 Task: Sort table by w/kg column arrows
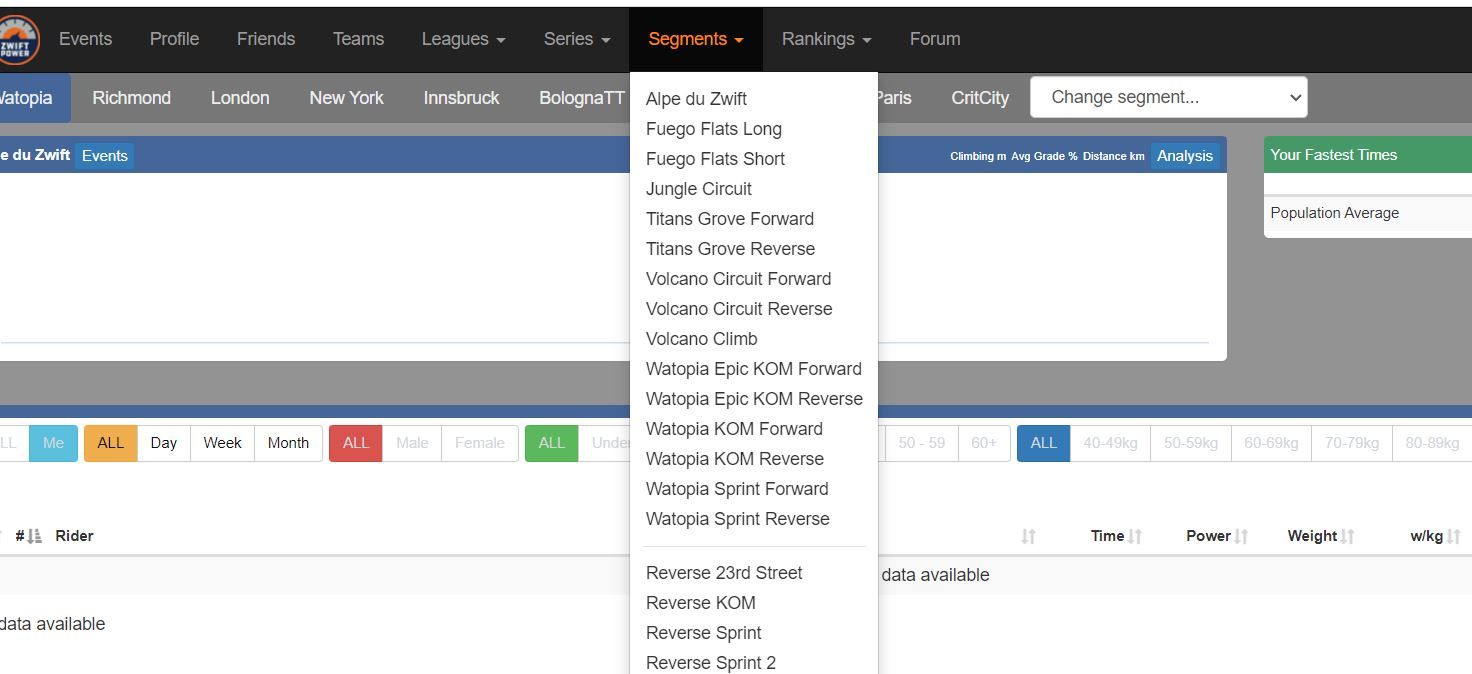click(x=1453, y=537)
